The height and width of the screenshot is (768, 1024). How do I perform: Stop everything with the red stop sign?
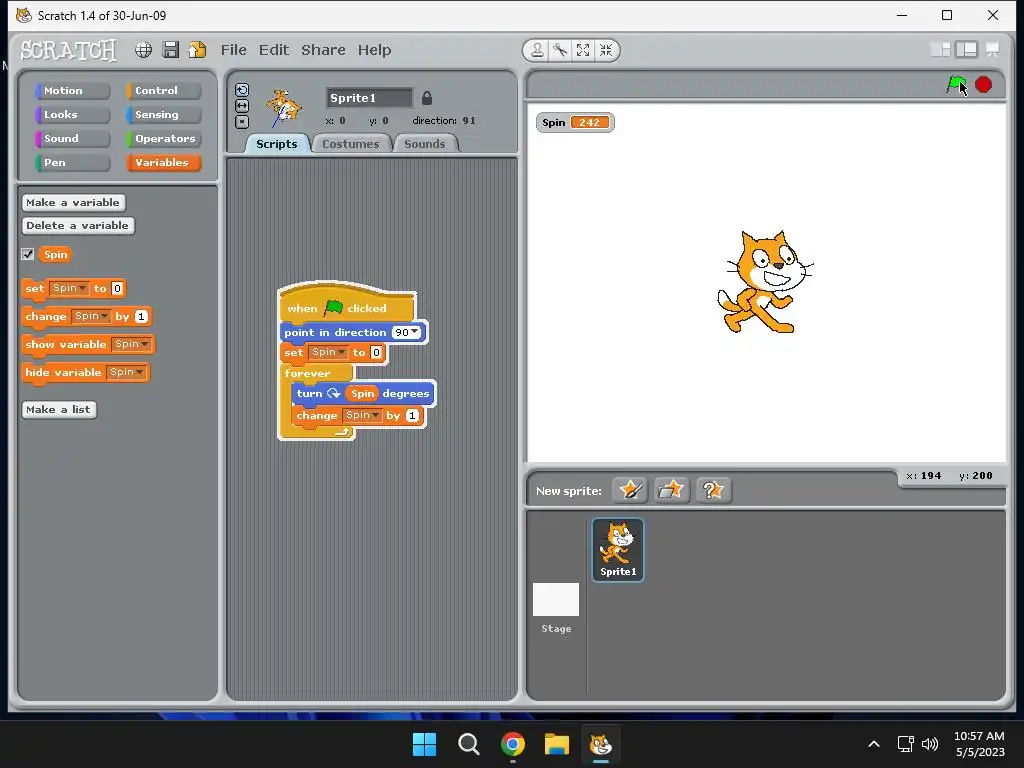(x=984, y=85)
